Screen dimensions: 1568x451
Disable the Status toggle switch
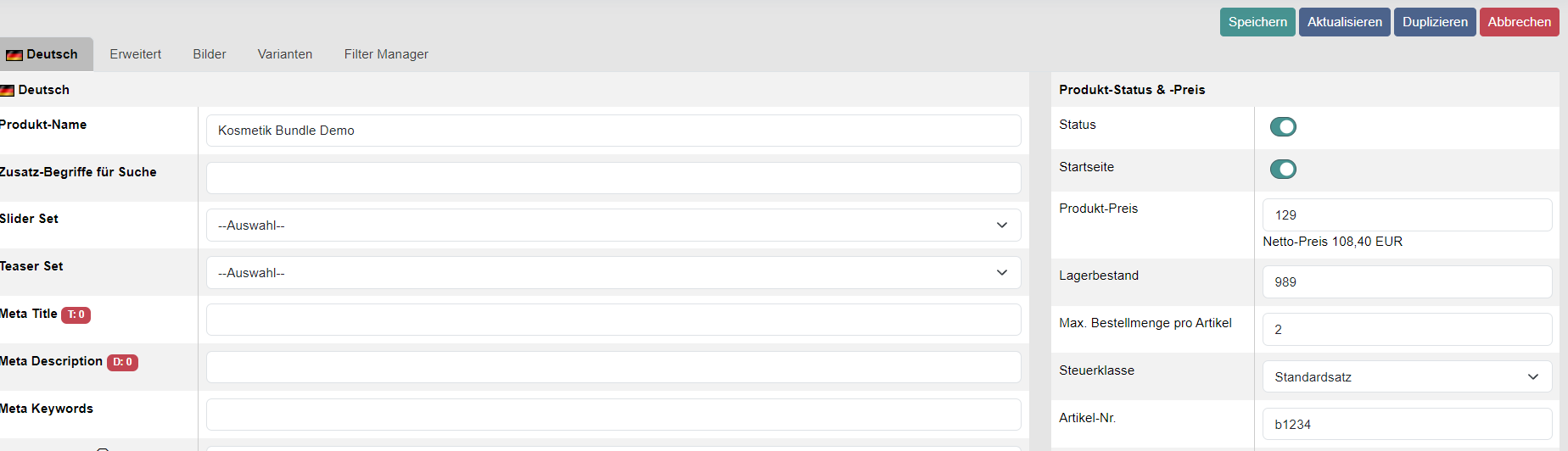1282,127
